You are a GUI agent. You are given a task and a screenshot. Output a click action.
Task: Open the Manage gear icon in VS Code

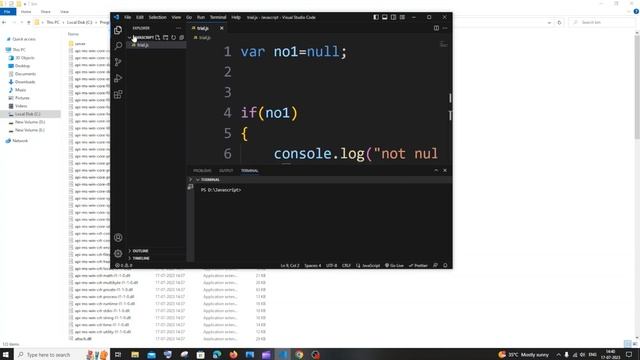(x=118, y=253)
